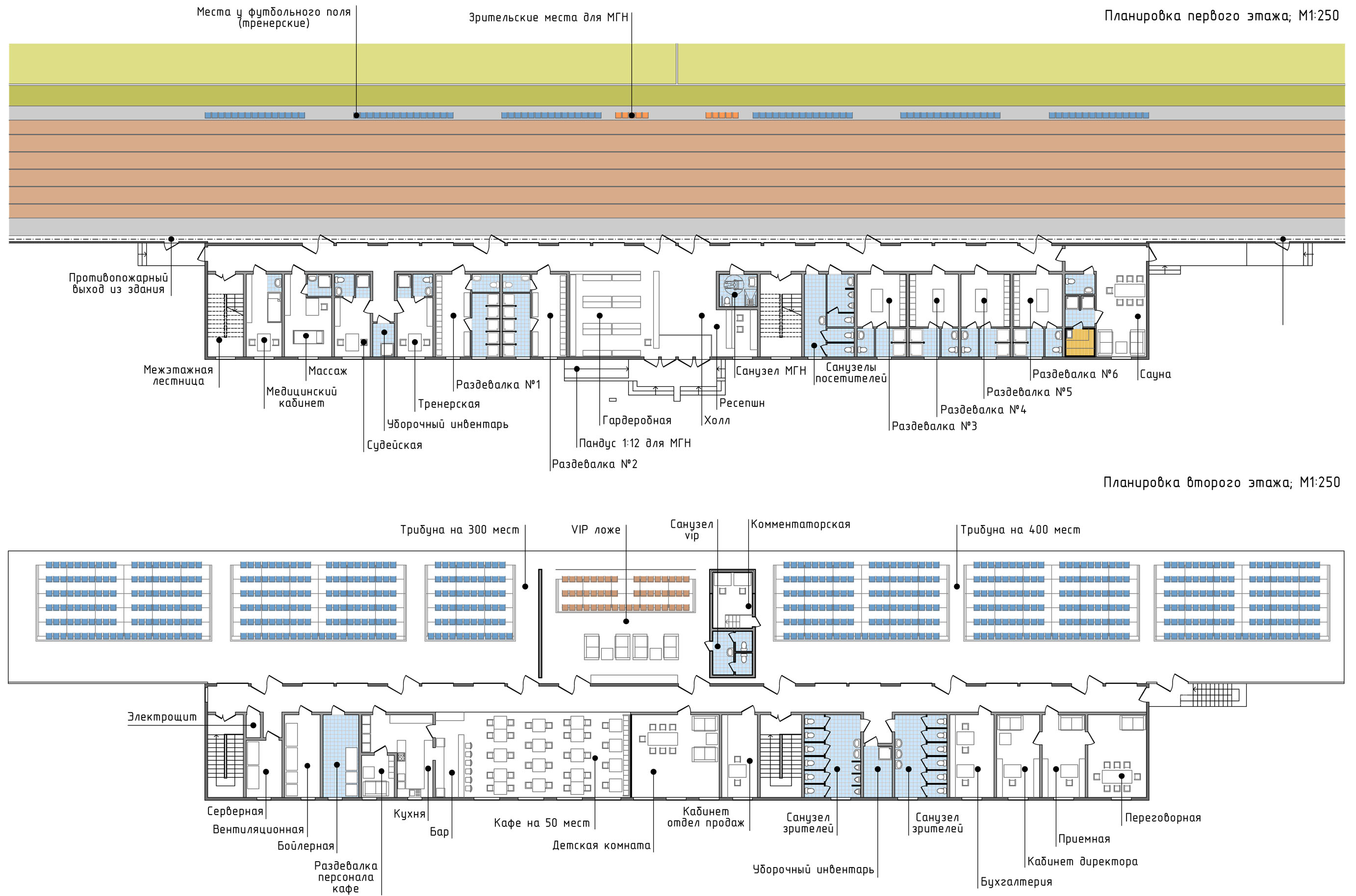Click the 'Противопожарный выход из здания' label
This screenshot has height=896, width=1356.
click(118, 283)
